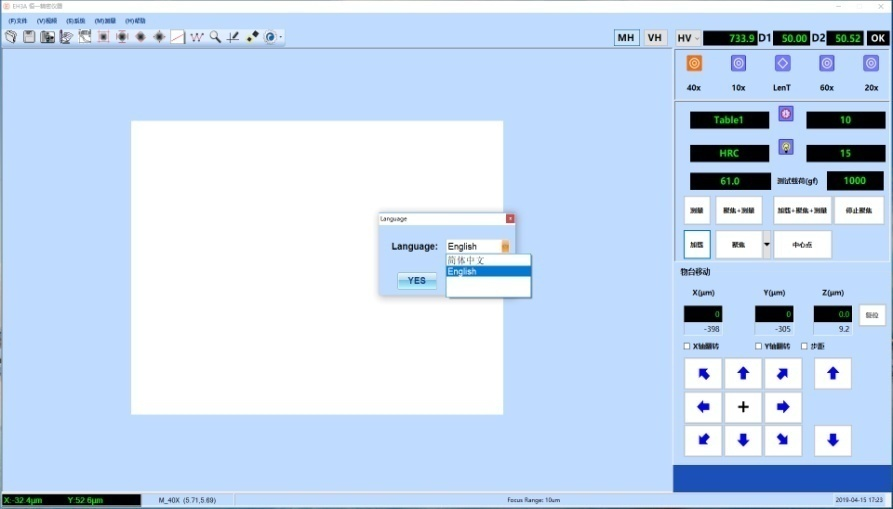
Task: Click the D1 value field showing 50.00
Action: point(791,38)
